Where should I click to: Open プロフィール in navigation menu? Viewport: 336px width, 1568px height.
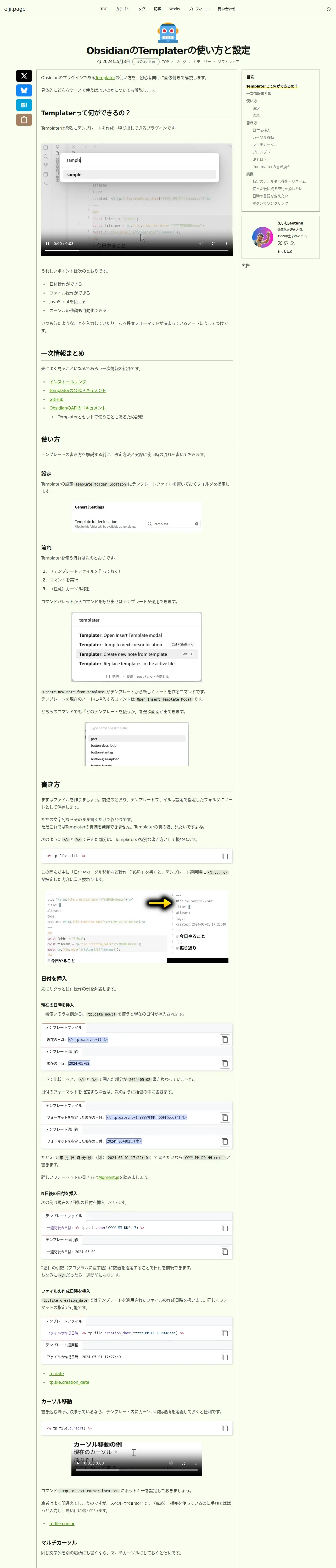click(x=199, y=9)
